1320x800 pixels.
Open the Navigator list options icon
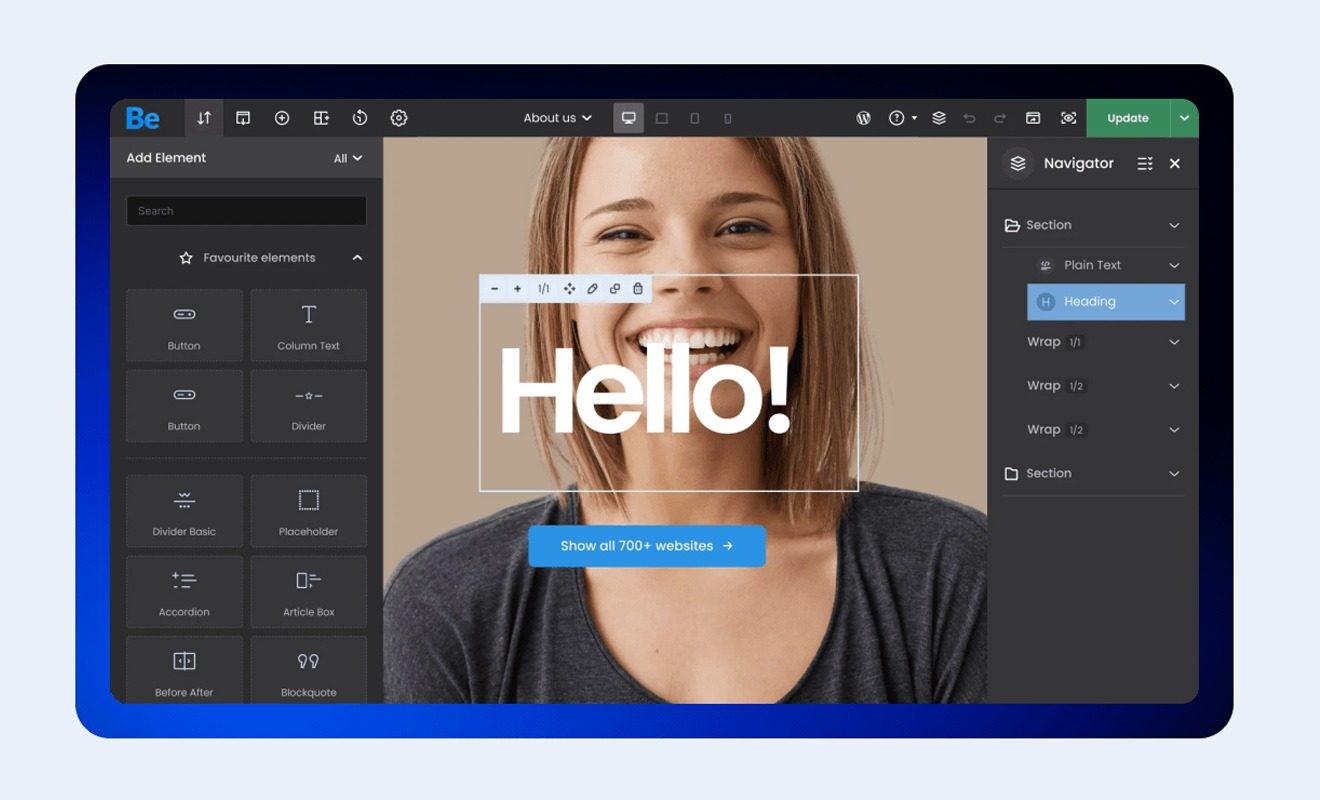click(1145, 163)
